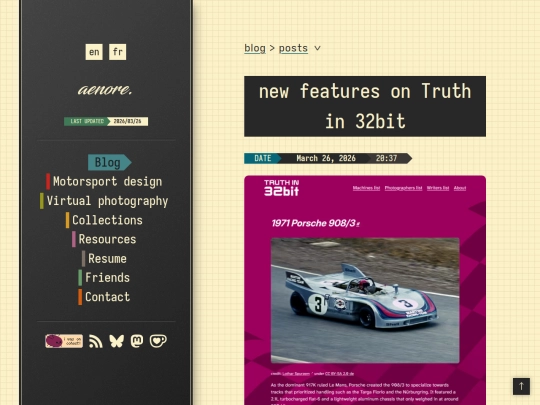This screenshot has width=540, height=405.
Task: Open the RSS feed icon
Action: pyautogui.click(x=96, y=341)
